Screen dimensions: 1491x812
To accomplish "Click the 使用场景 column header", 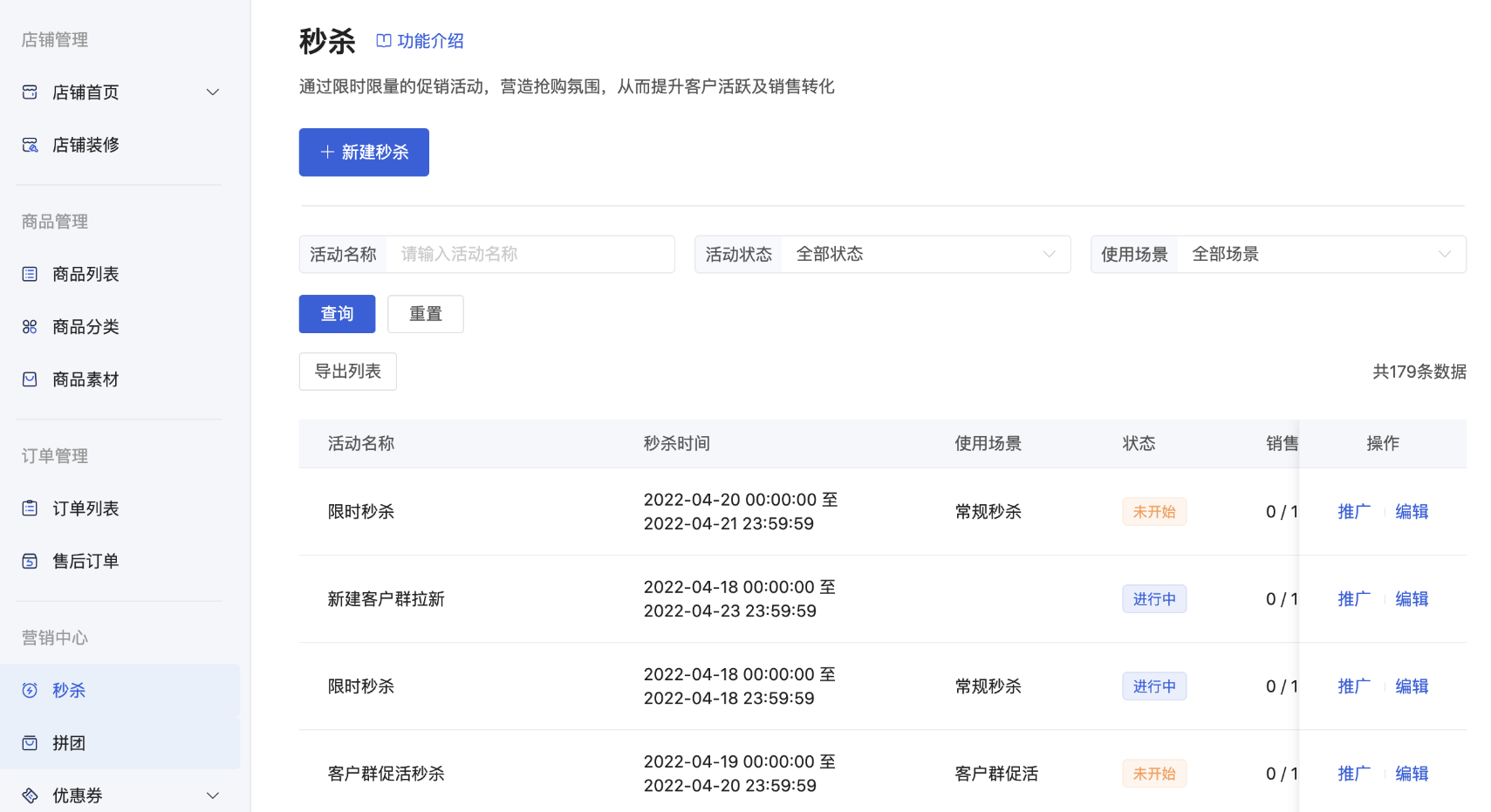I will 988,444.
